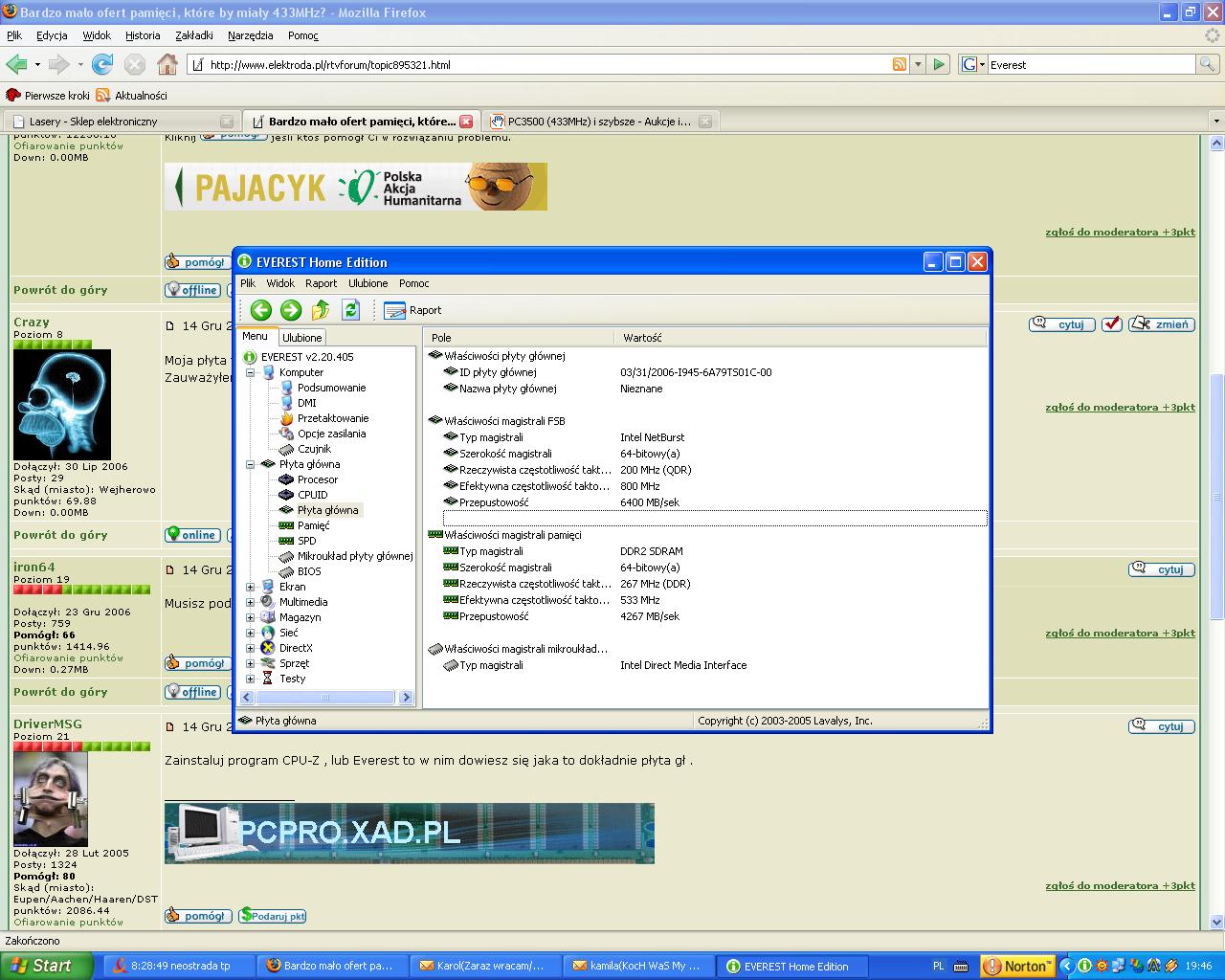Select the Pamięć tree item
The image size is (1225, 980).
[x=313, y=525]
